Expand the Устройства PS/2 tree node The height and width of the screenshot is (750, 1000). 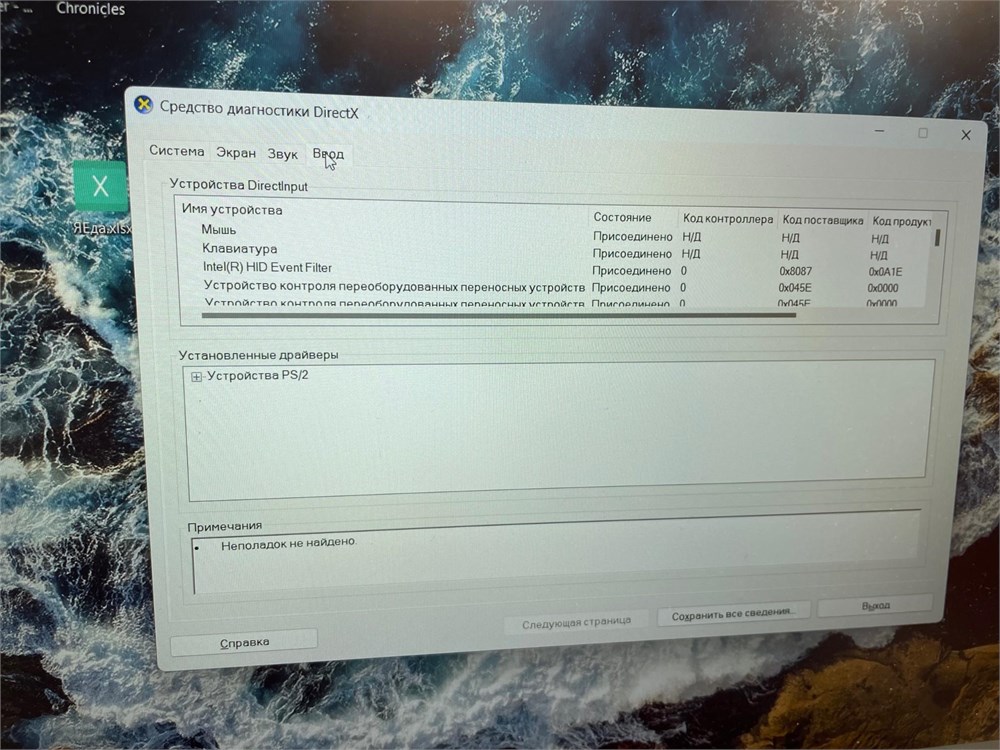(196, 377)
